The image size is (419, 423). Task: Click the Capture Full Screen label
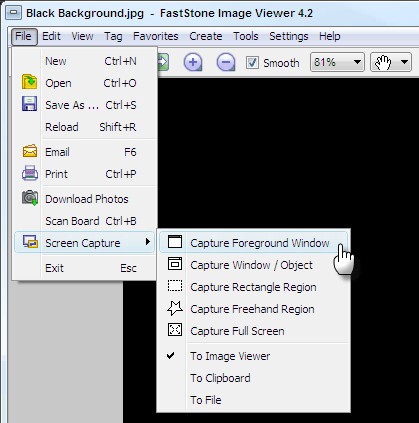coord(237,331)
